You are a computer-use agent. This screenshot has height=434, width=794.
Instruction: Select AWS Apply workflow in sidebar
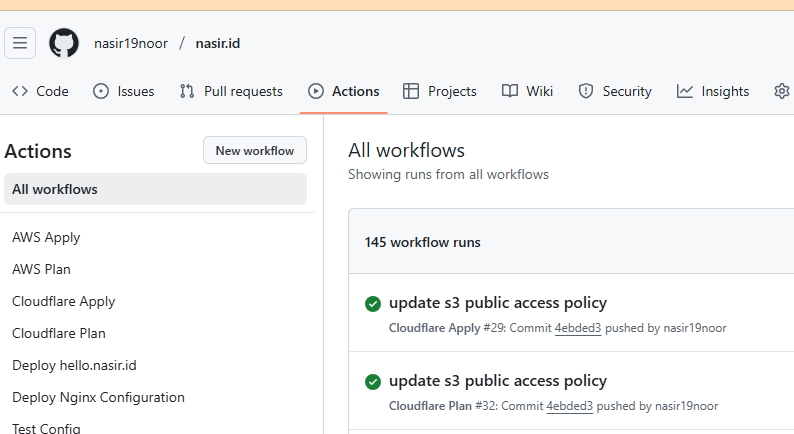tap(46, 238)
